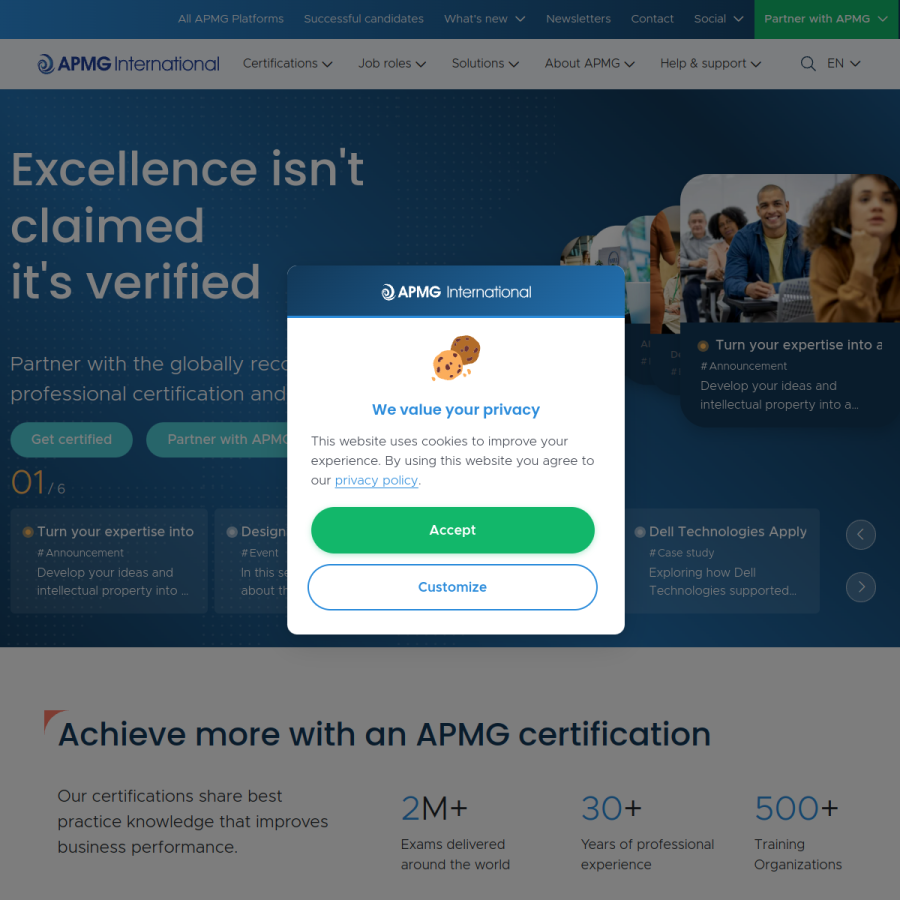Viewport: 900px width, 900px height.
Task: Select the Design event slide card
Action: pos(251,561)
